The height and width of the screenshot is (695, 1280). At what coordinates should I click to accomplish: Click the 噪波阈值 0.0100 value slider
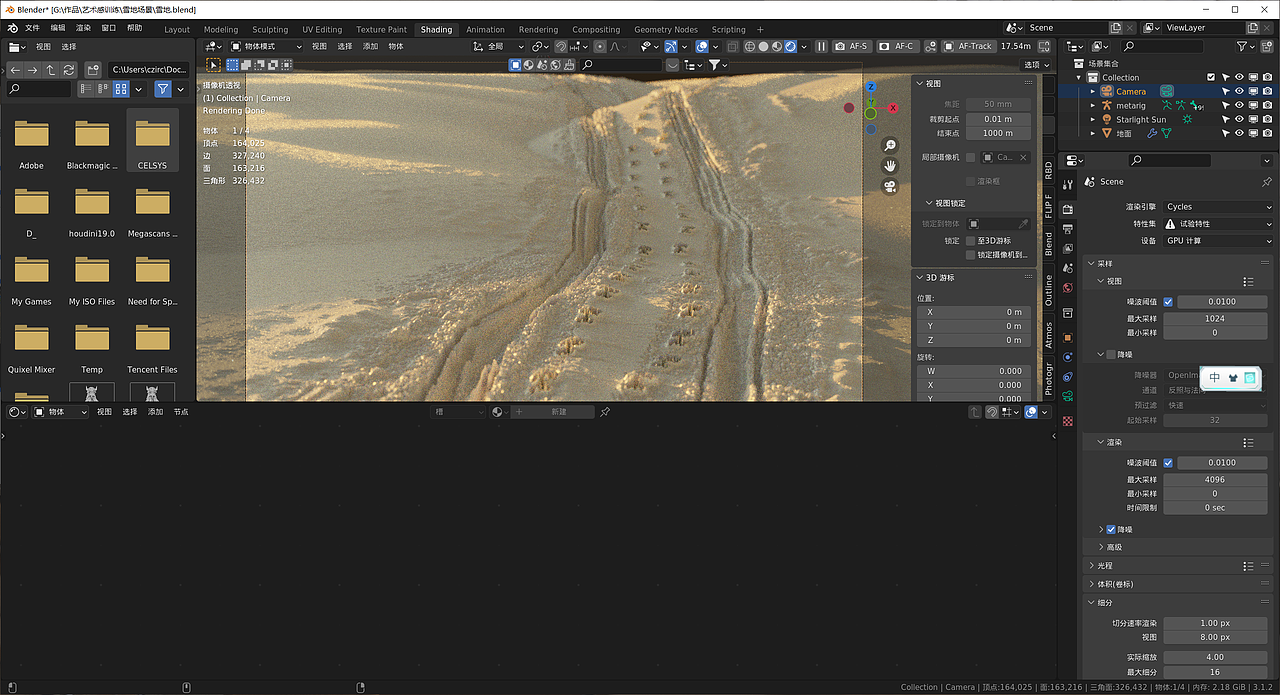click(x=1221, y=301)
